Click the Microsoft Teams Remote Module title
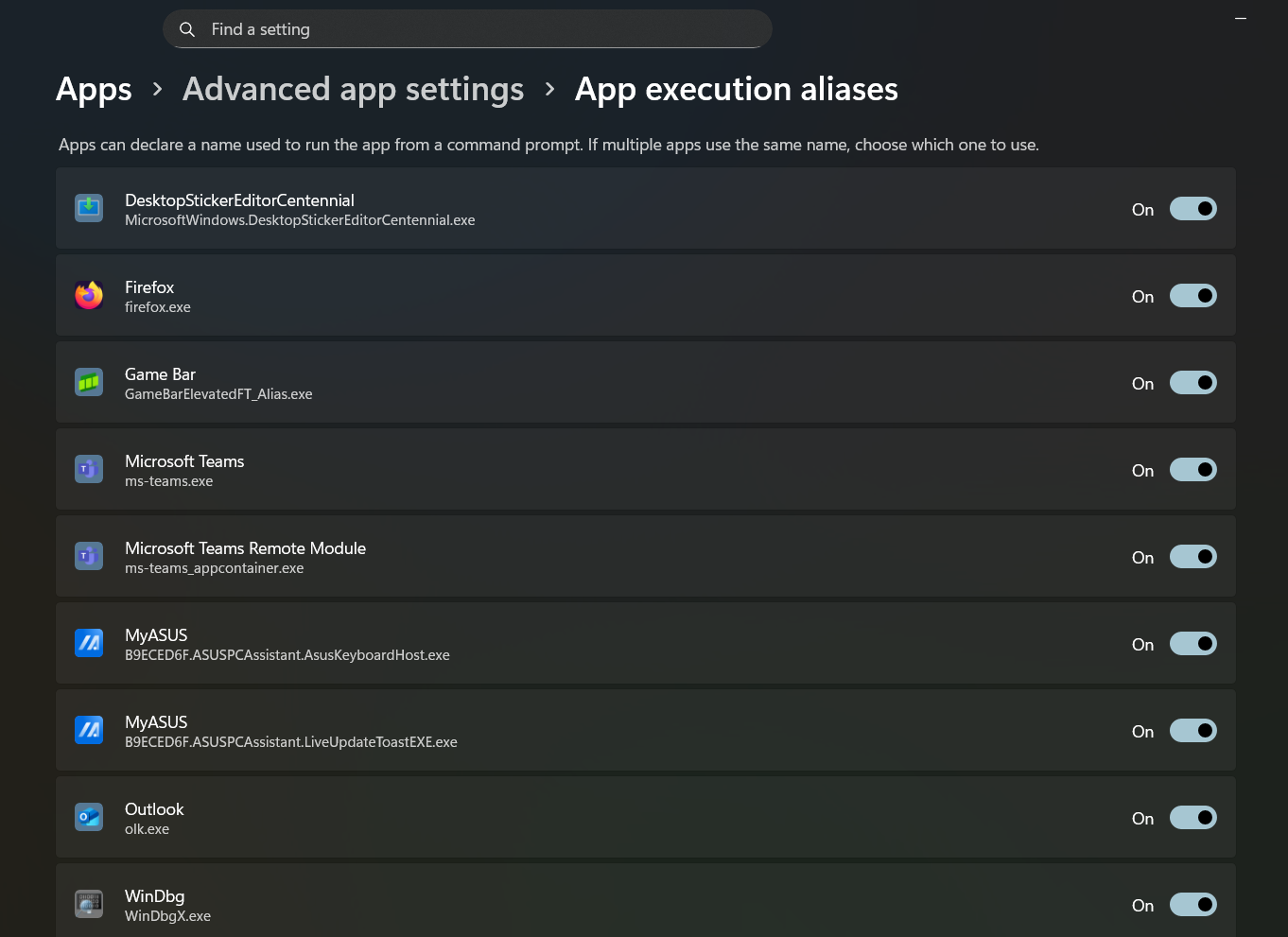Screen dimensions: 1288x937 pos(245,548)
